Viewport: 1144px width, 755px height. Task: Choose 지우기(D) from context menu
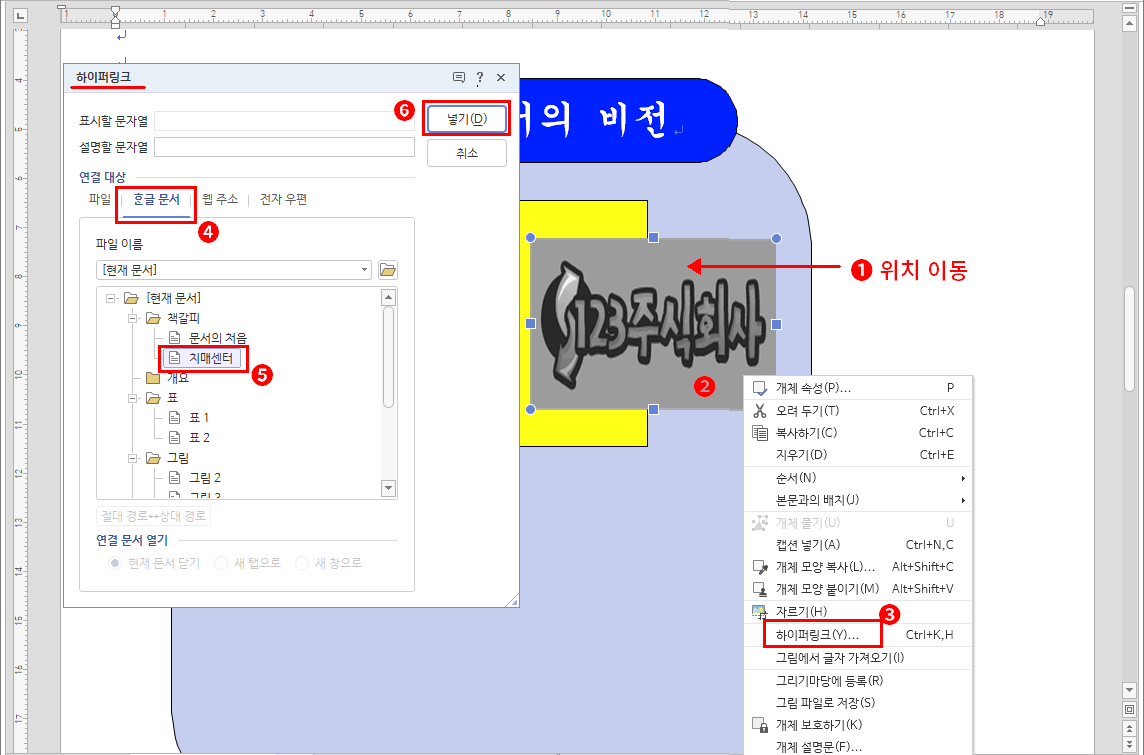point(859,455)
